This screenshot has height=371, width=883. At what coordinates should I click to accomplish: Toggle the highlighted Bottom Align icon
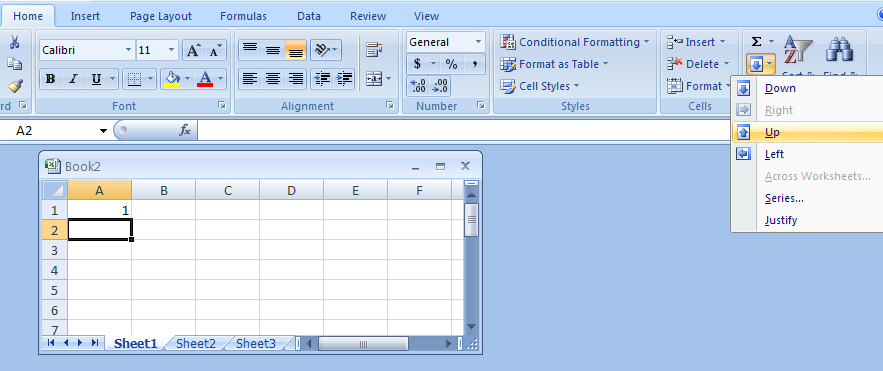(296, 50)
